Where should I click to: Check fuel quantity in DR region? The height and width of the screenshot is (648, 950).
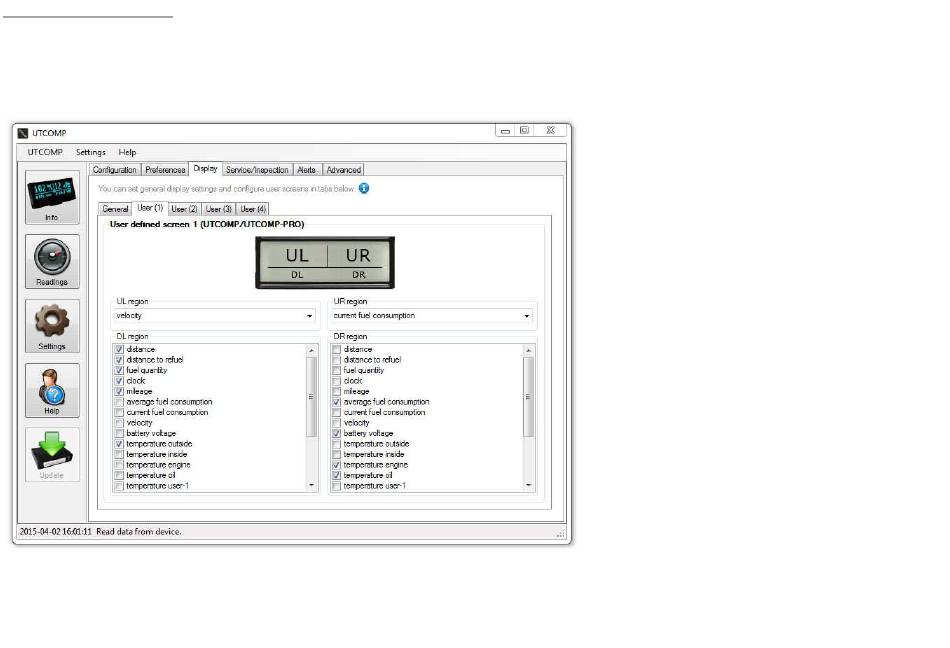337,371
